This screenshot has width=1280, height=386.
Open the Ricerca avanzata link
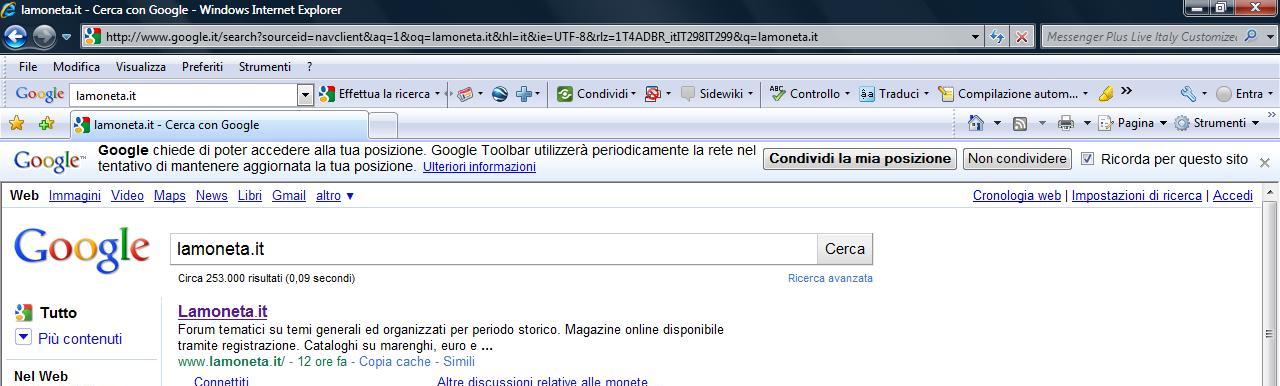tap(830, 278)
